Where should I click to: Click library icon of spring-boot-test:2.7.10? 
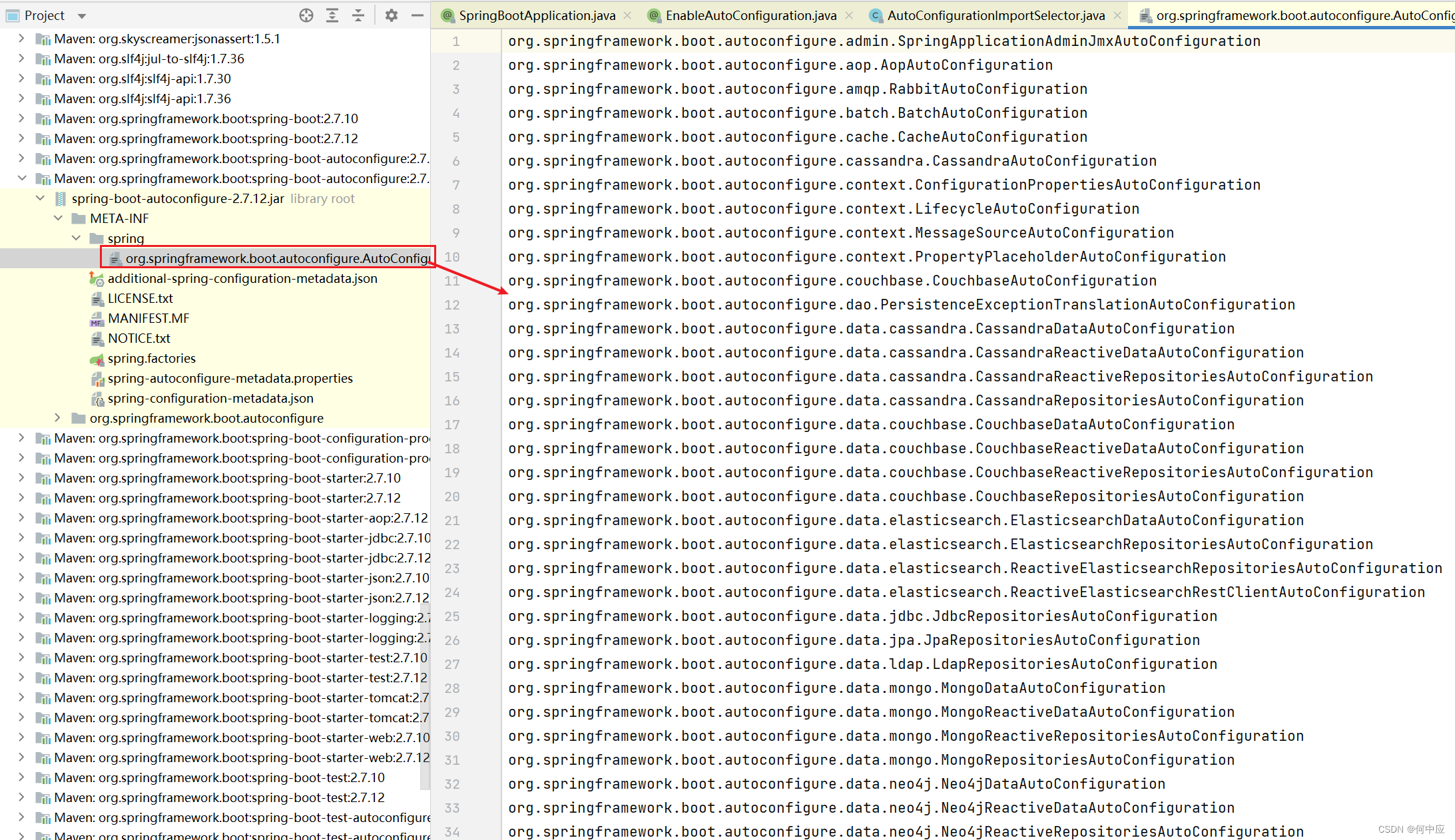point(43,777)
